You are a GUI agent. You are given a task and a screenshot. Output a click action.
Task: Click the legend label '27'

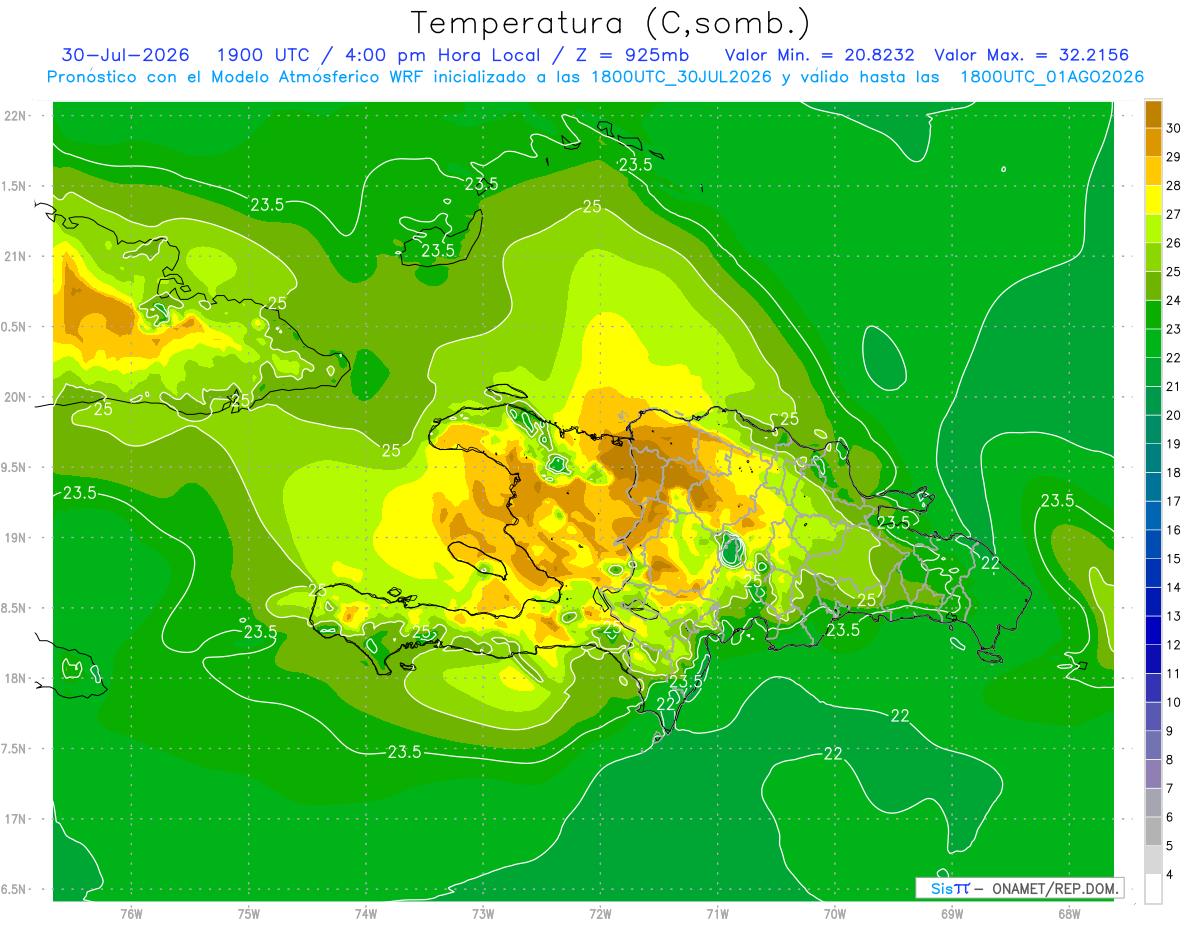point(1174,214)
